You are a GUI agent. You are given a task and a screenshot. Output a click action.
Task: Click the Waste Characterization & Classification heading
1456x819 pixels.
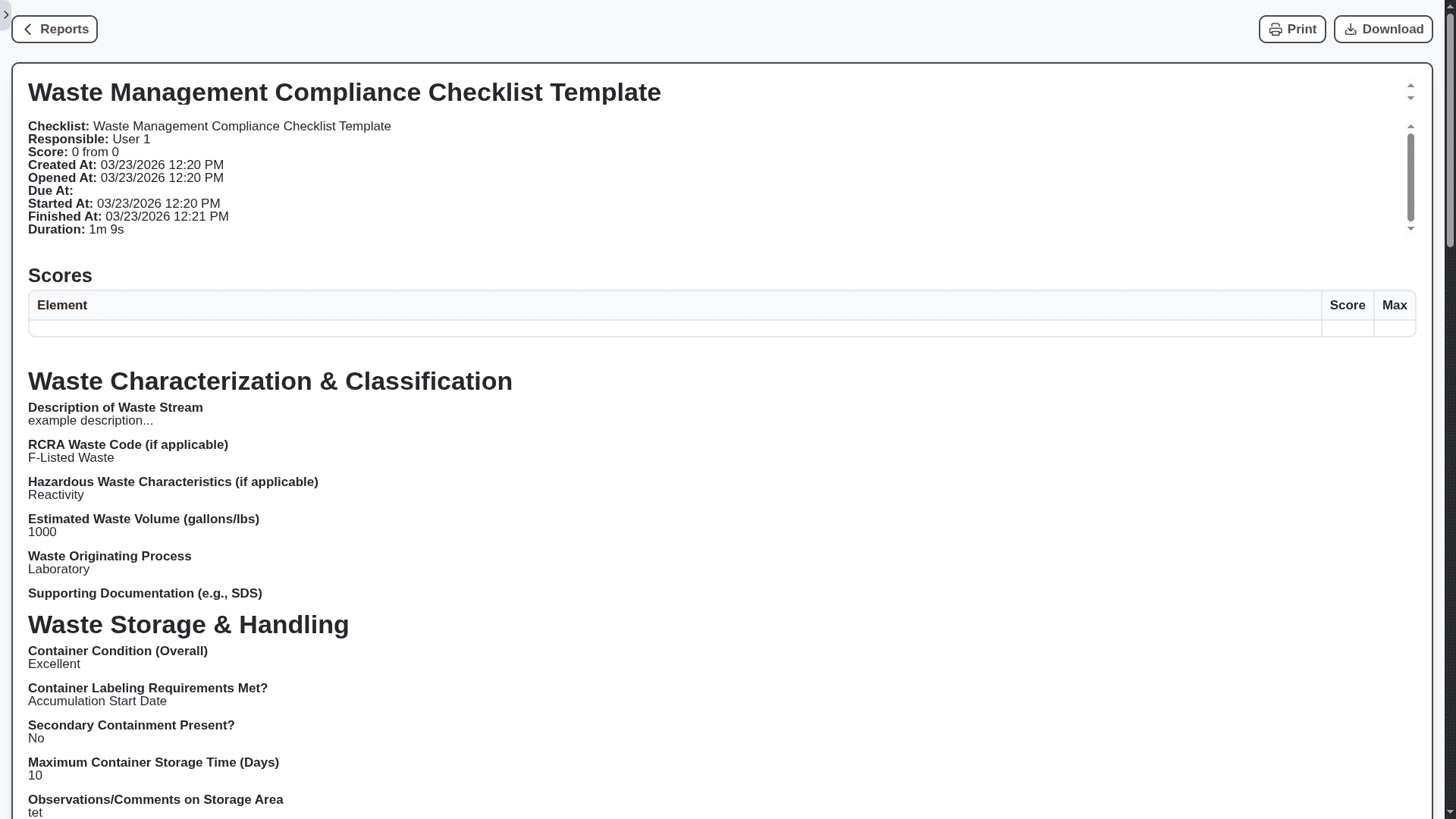(270, 381)
